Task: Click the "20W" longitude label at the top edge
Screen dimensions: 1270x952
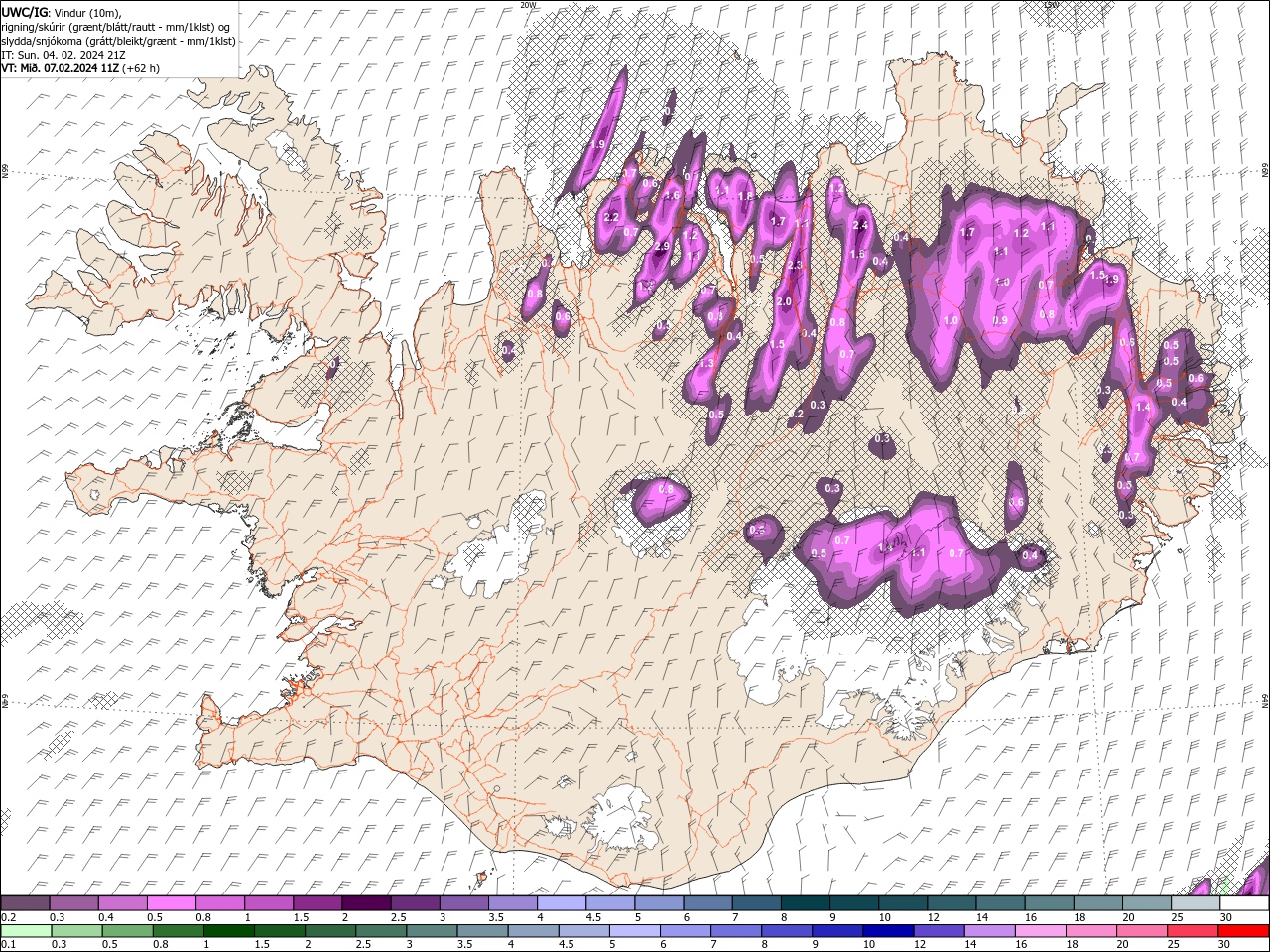Action: coord(528,4)
